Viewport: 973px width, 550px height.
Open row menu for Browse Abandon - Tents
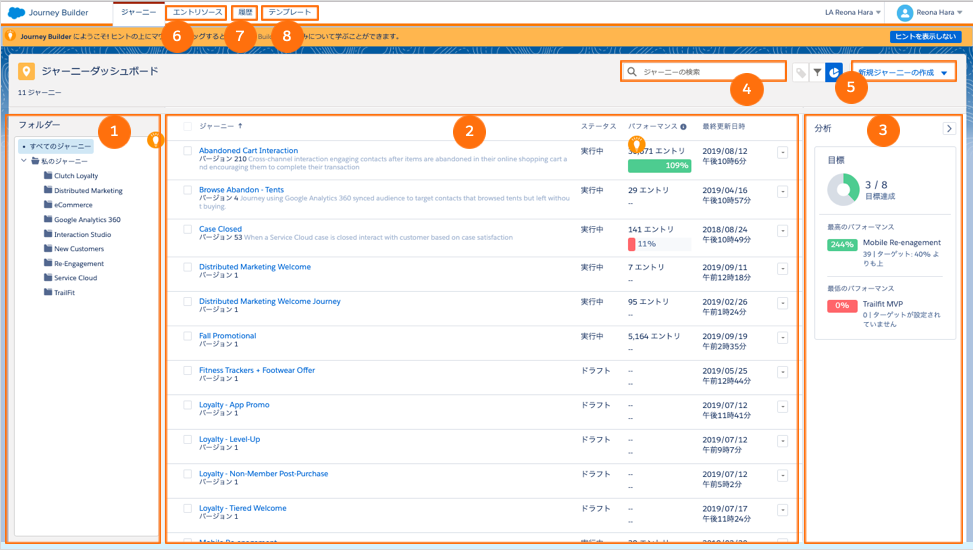pos(782,192)
